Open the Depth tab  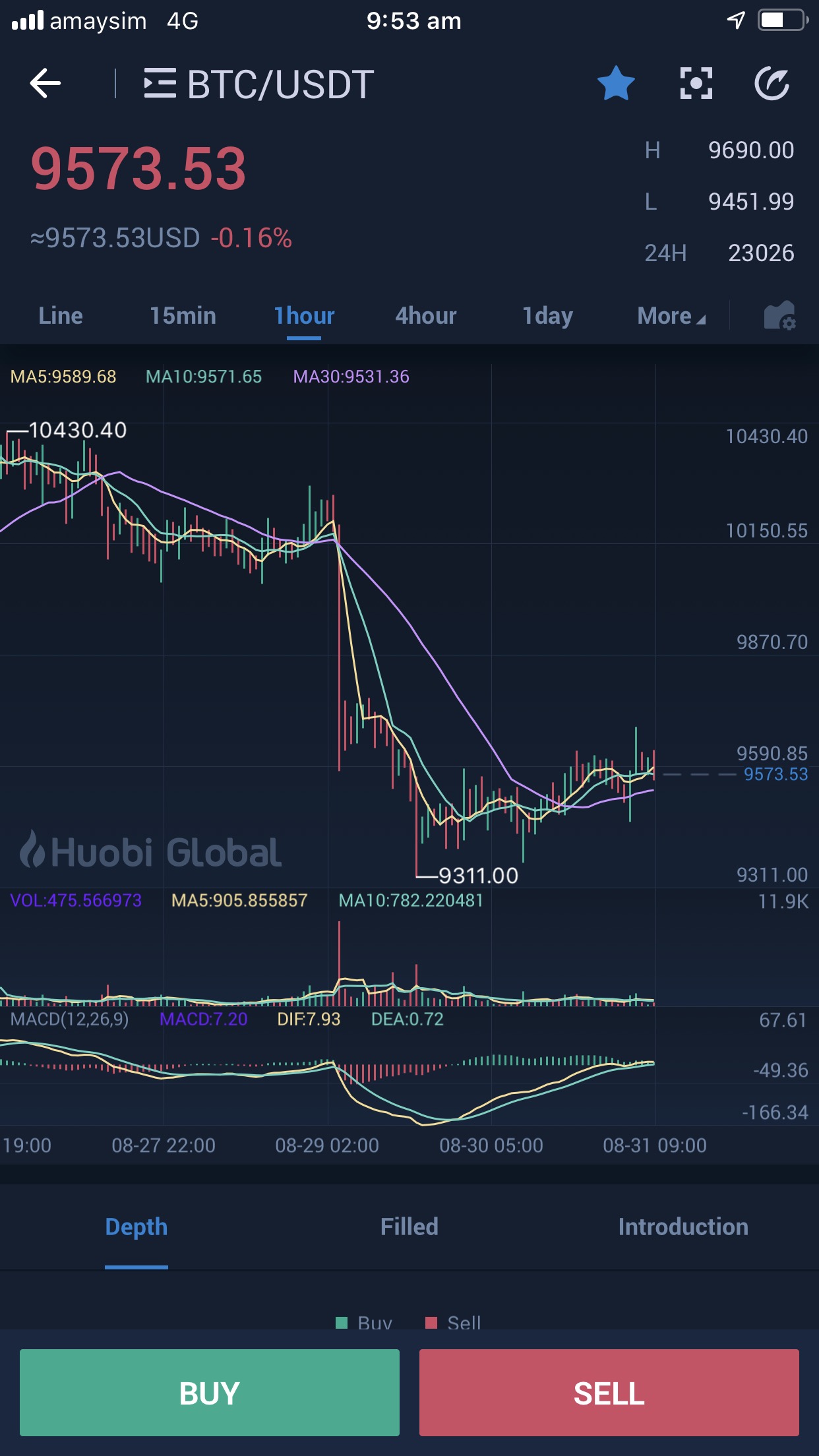136,1227
